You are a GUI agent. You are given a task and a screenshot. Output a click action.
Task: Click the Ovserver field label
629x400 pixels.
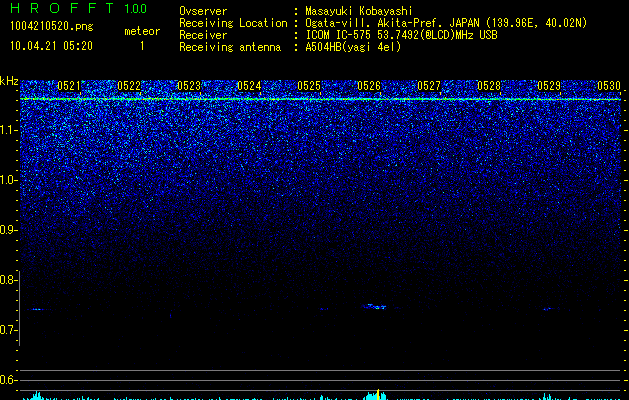pyautogui.click(x=203, y=11)
